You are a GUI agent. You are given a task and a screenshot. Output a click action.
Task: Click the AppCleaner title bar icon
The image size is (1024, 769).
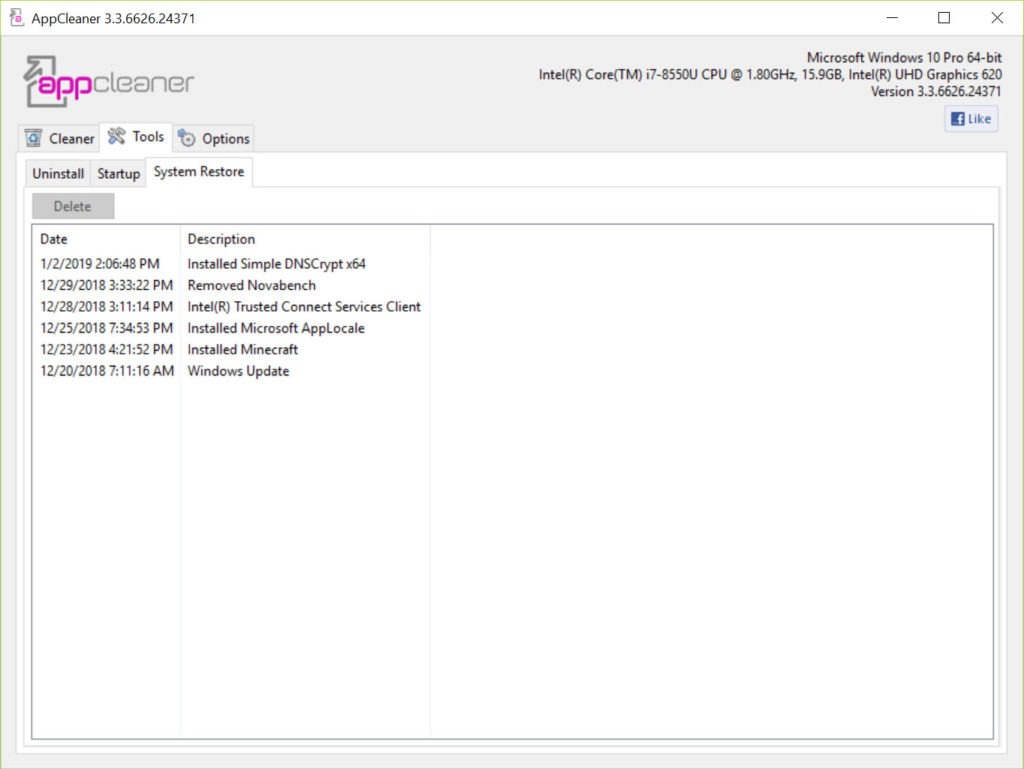17,18
